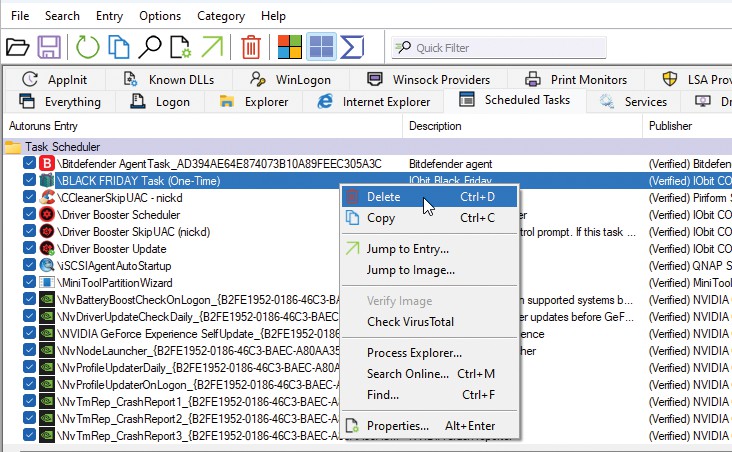732x452 pixels.
Task: Select the Task Scheduler group row
Action: 368,147
